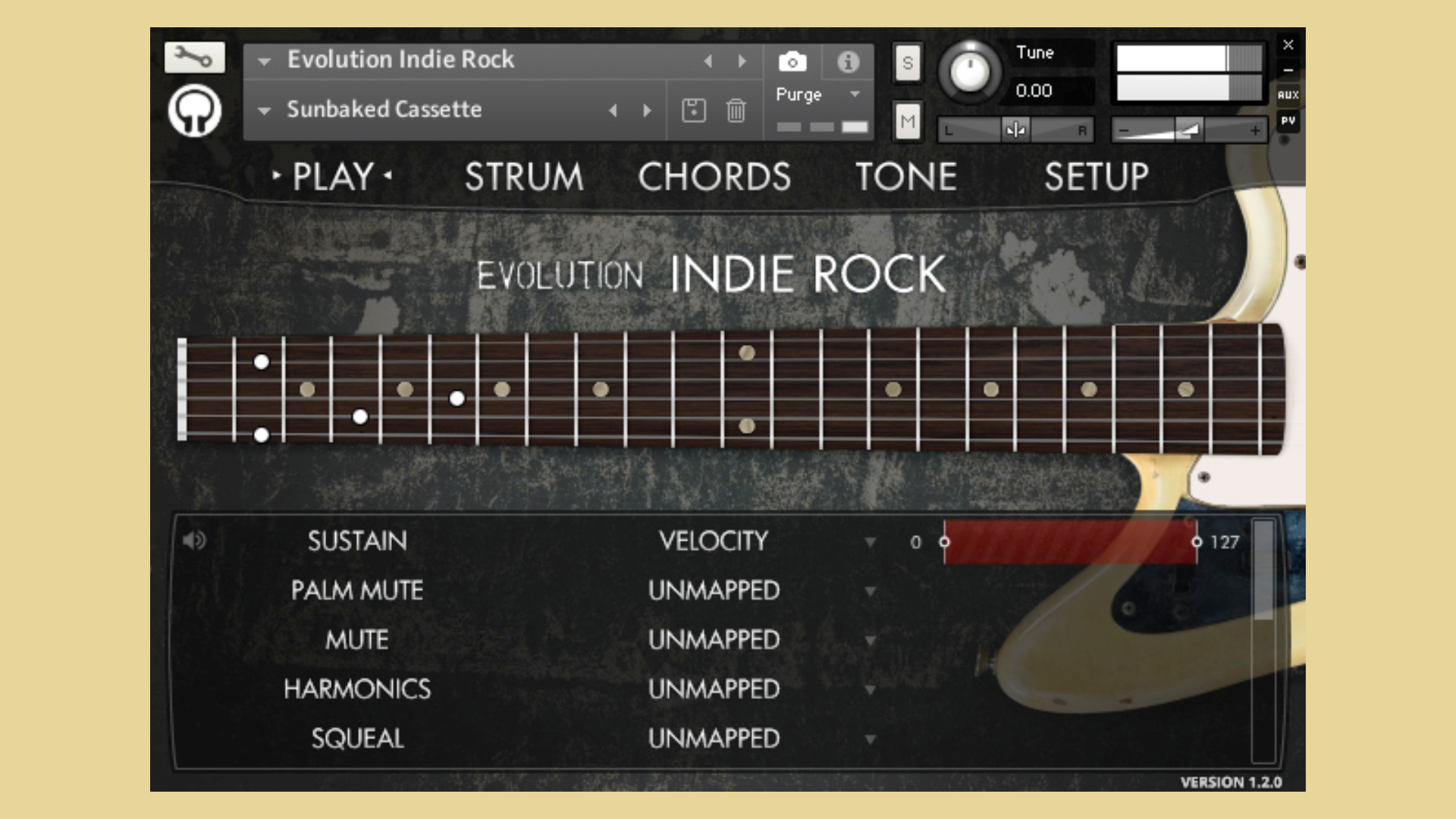Viewport: 1456px width, 819px height.
Task: Open the instrument wrench settings
Action: pyautogui.click(x=194, y=57)
